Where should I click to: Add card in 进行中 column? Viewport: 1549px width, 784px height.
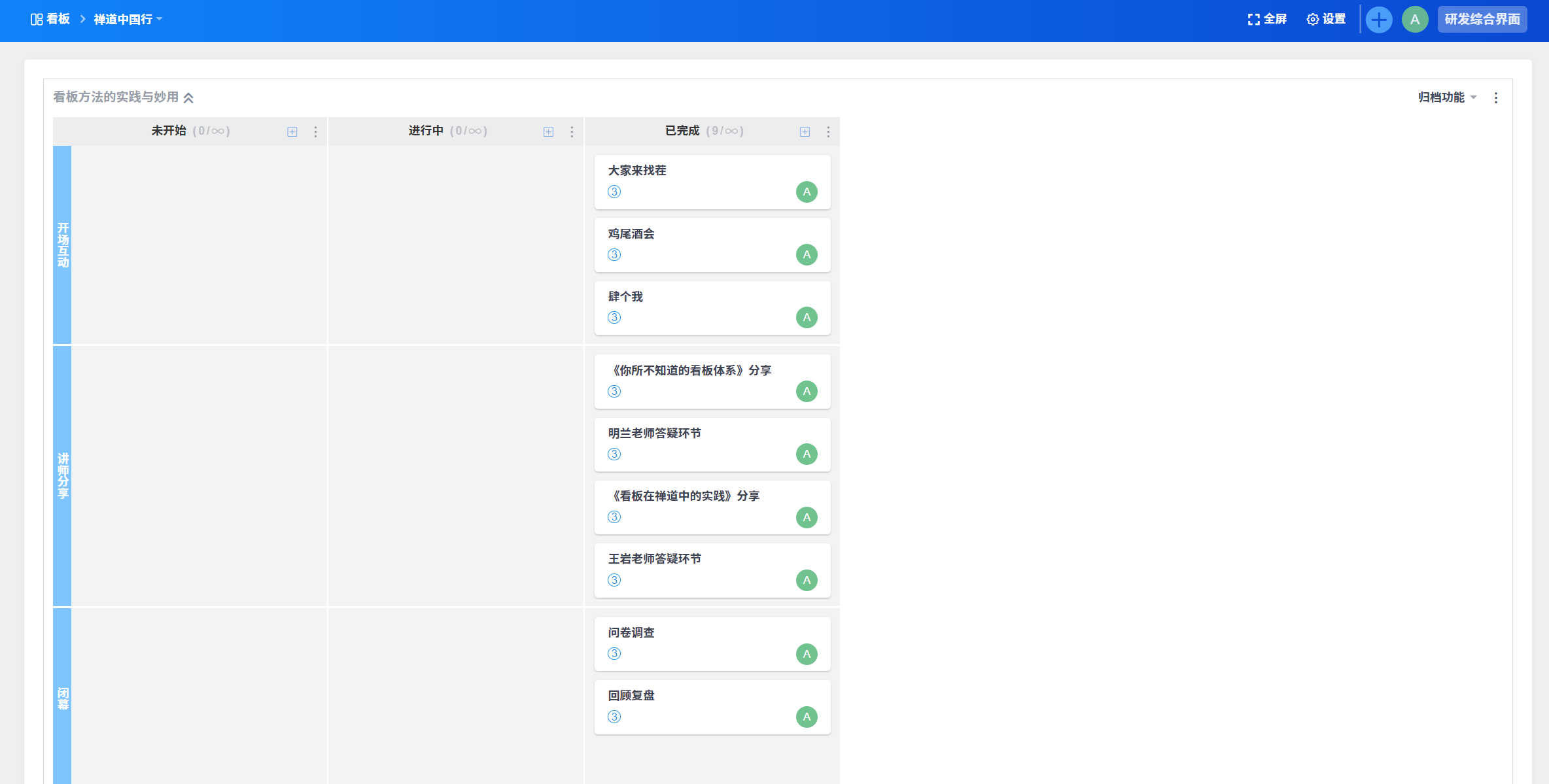click(x=549, y=132)
